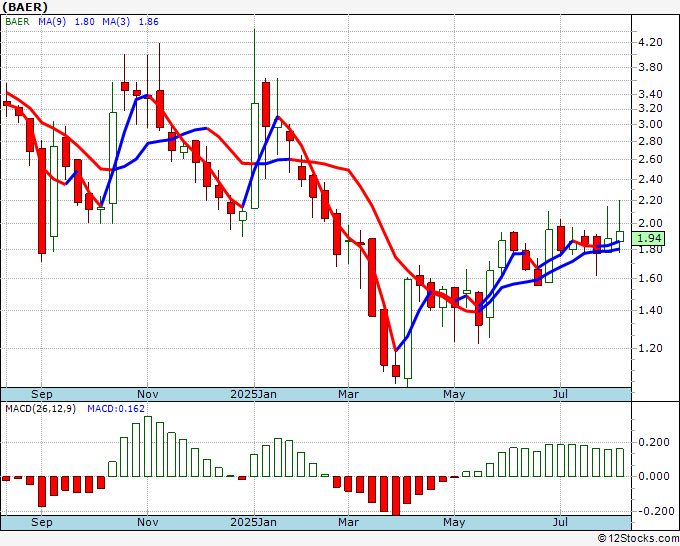Click May on the price chart date axis

tap(454, 395)
